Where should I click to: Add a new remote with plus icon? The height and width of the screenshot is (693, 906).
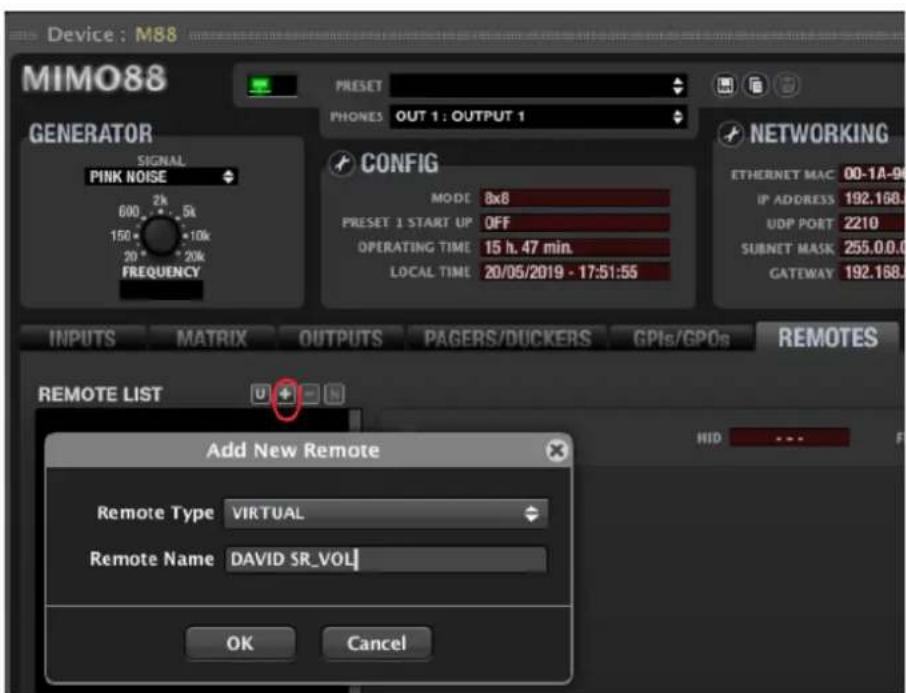[285, 394]
